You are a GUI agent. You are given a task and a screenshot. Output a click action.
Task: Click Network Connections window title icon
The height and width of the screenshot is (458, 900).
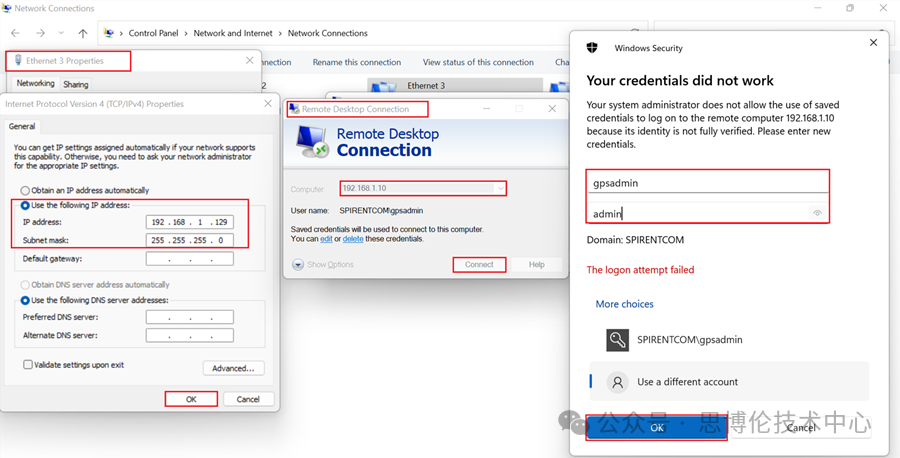click(x=7, y=9)
